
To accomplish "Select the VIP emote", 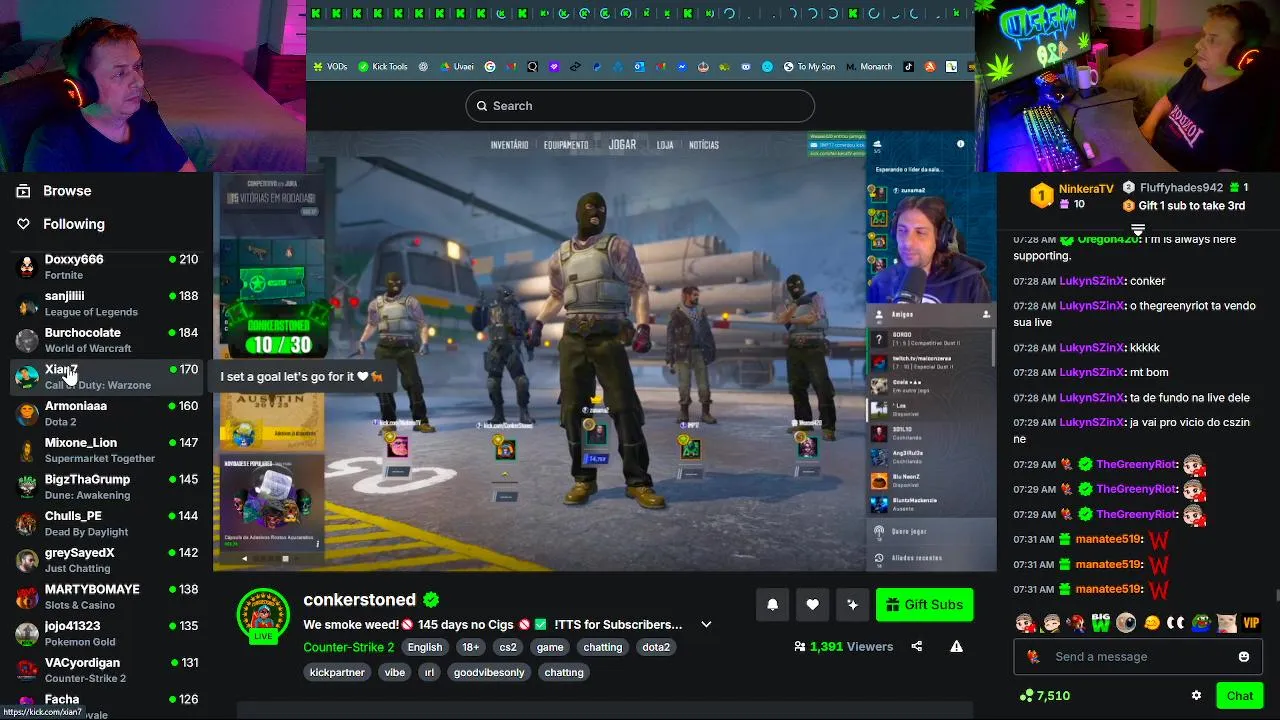I will click(1252, 623).
